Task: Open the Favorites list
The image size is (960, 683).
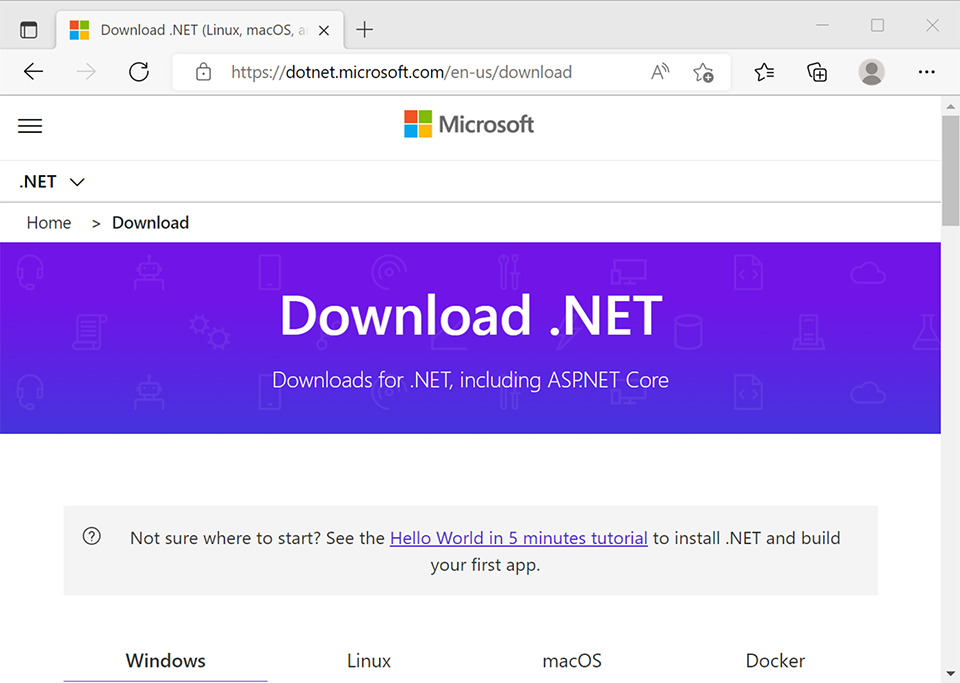Action: click(764, 72)
